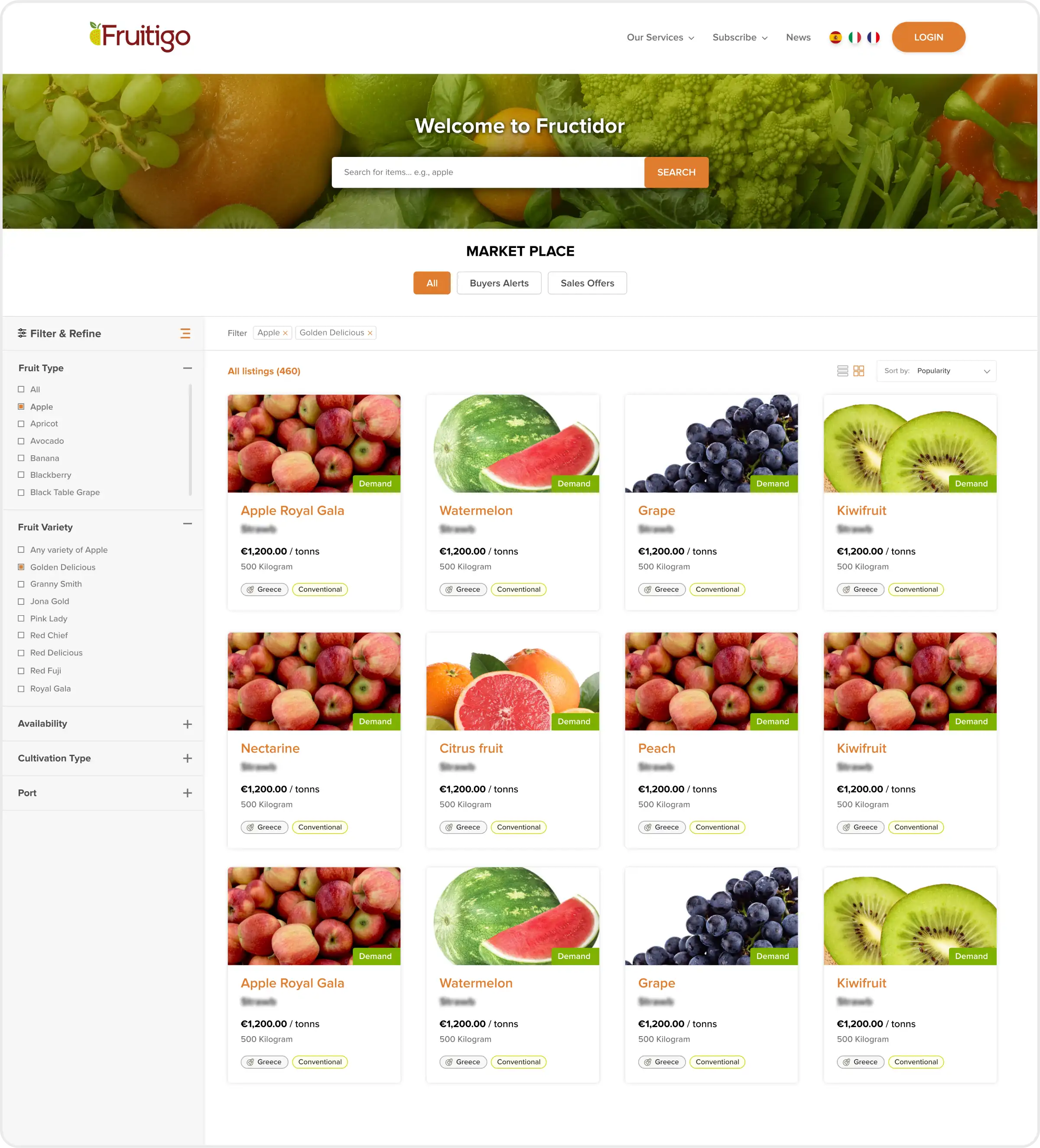Expand the Availability filter section
The height and width of the screenshot is (1148, 1040).
point(187,724)
